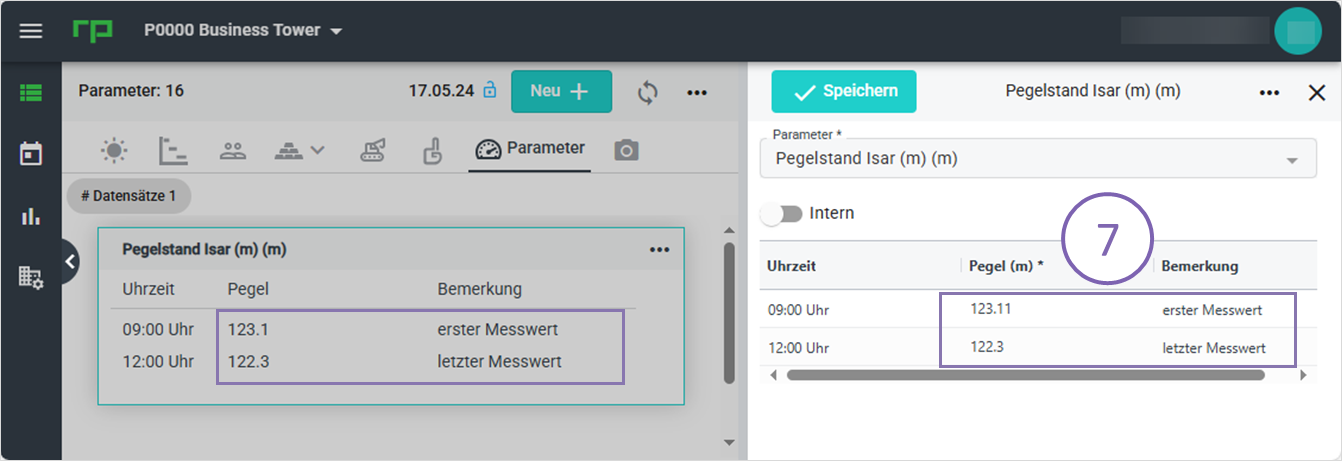Open the camera photos tab
1342x461 pixels.
[x=627, y=151]
